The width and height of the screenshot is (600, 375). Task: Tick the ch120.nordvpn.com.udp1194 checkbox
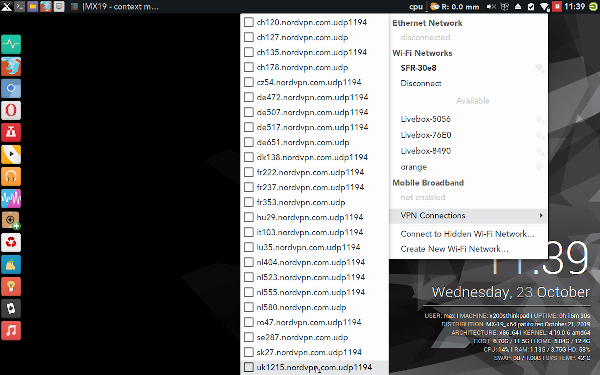point(249,22)
